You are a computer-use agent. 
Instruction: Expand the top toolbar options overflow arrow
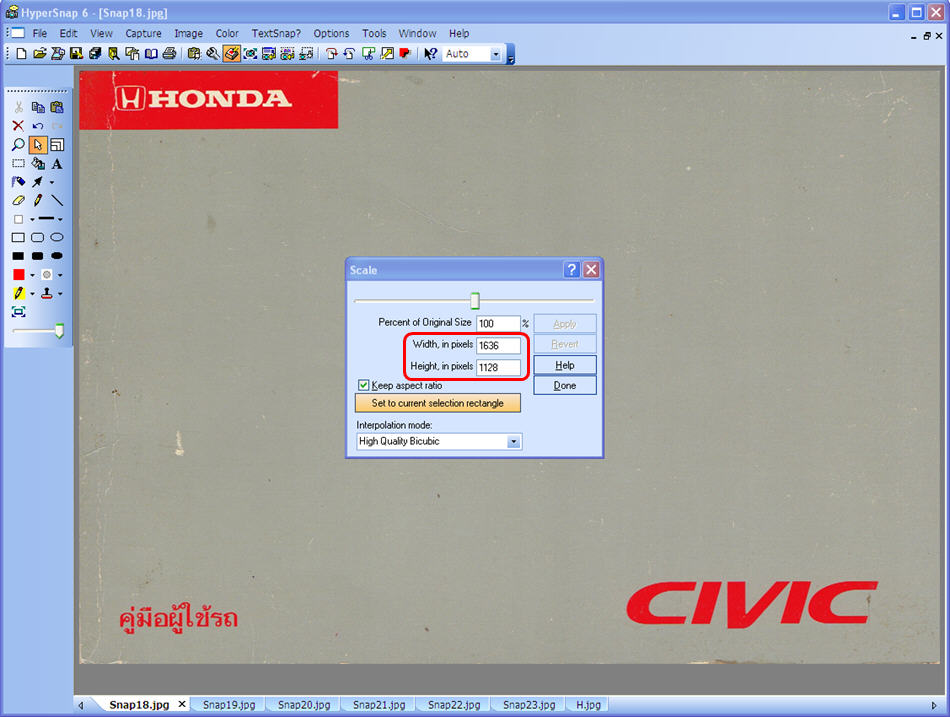click(511, 58)
